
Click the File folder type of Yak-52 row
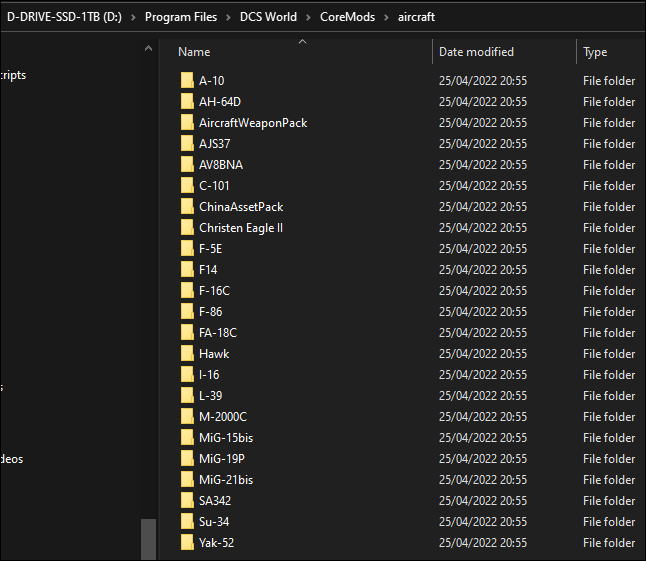(609, 543)
